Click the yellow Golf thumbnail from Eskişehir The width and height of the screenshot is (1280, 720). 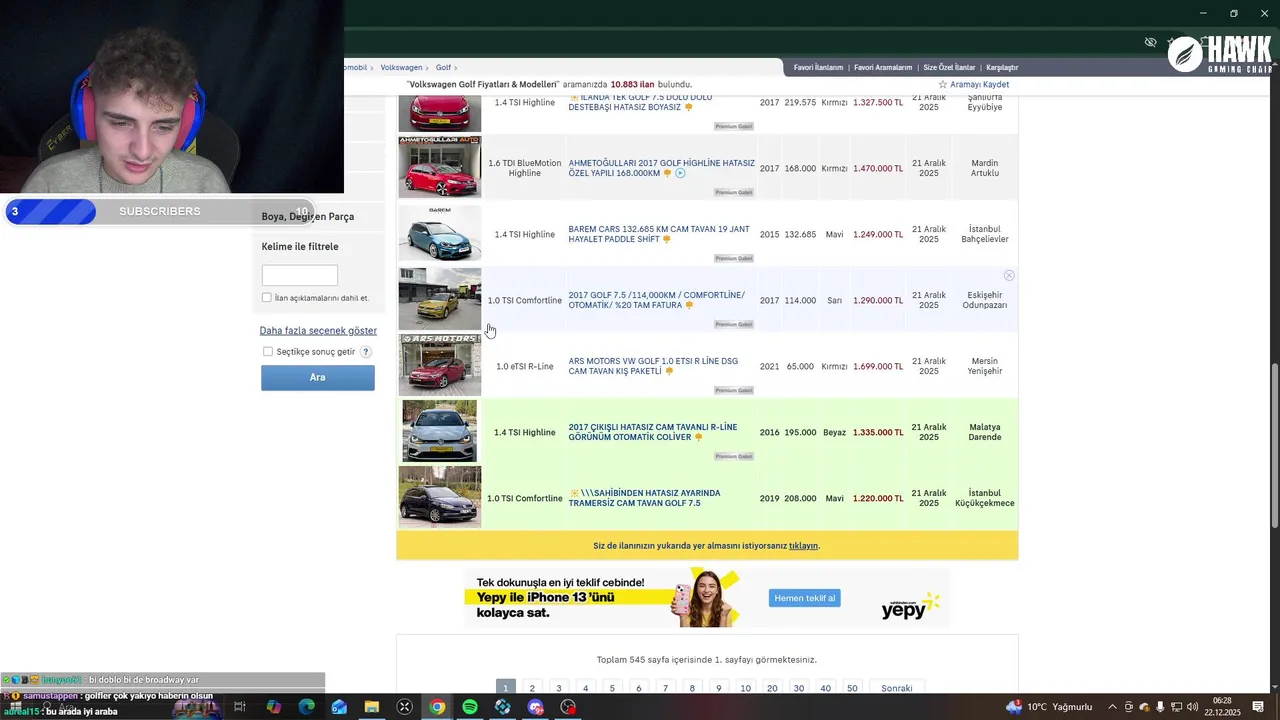pyautogui.click(x=440, y=299)
